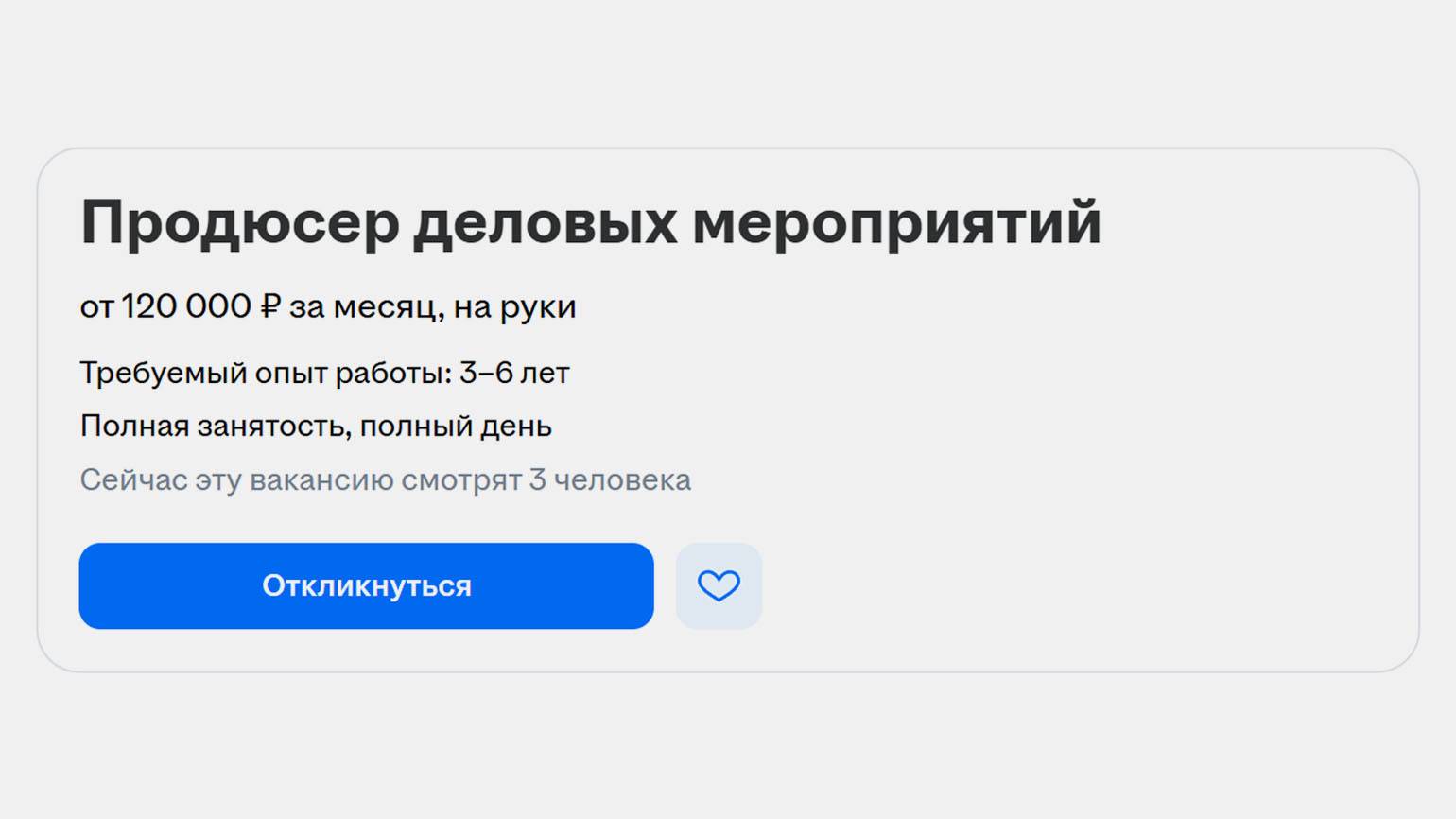Screen dimensions: 1456x819
Task: Open the Продюсер деловых мероприятий vacancy title
Action: coord(591,223)
